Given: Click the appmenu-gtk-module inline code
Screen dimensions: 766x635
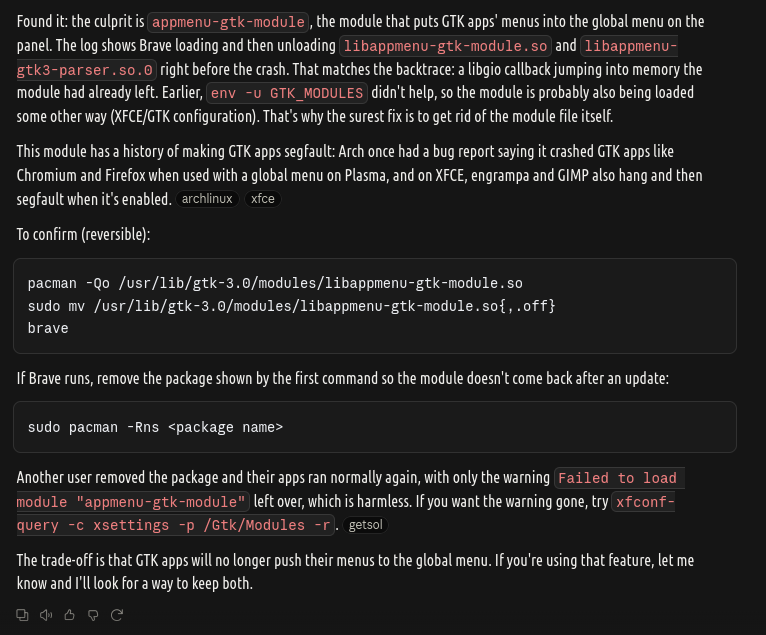Looking at the screenshot, I should pyautogui.click(x=228, y=22).
